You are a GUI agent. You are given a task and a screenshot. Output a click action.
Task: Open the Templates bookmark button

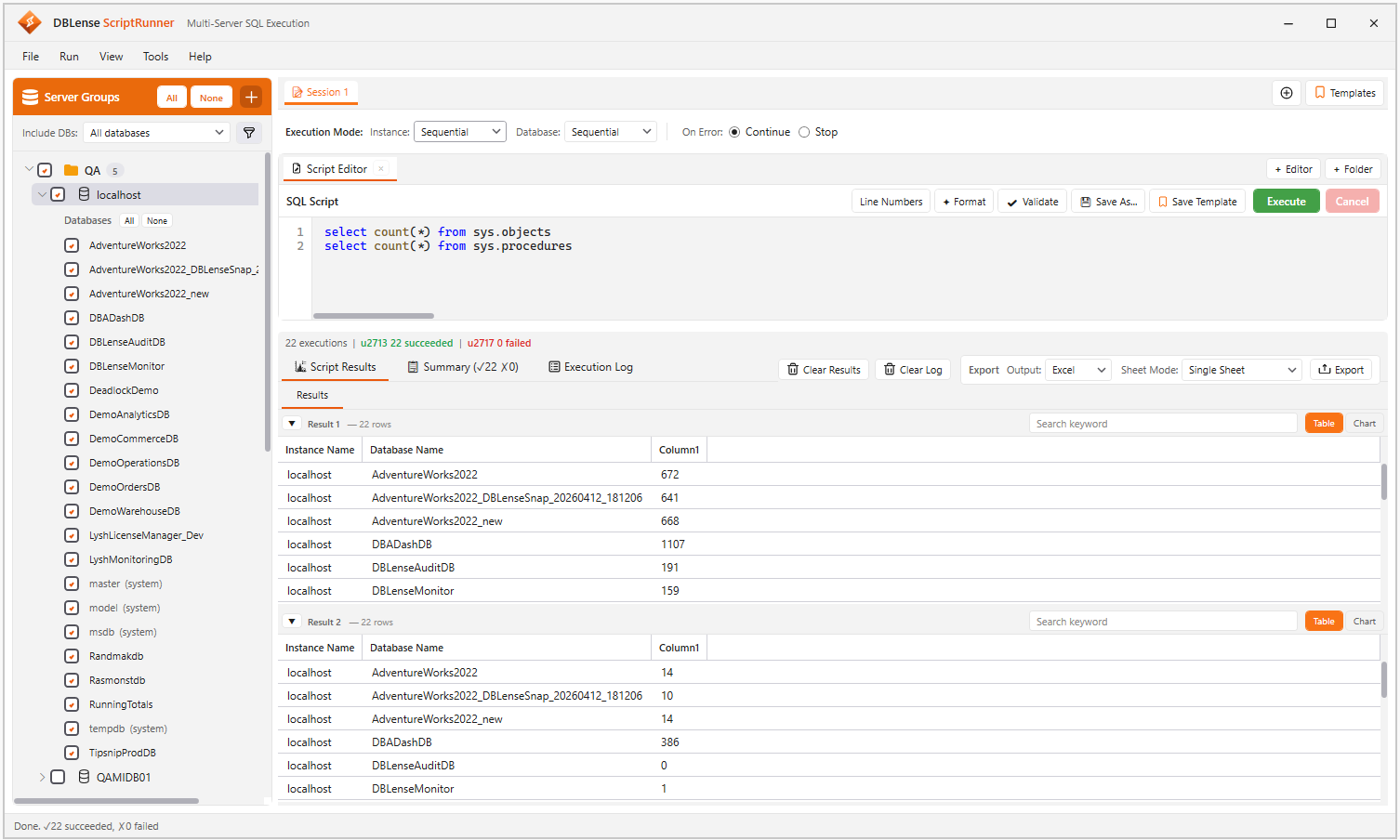pyautogui.click(x=1344, y=93)
